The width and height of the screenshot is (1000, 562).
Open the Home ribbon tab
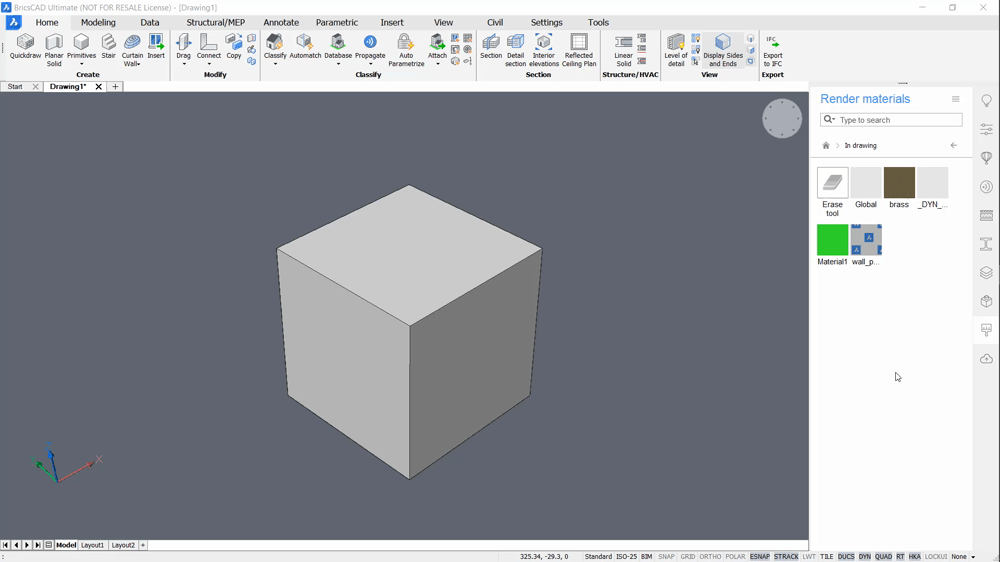pyautogui.click(x=47, y=22)
